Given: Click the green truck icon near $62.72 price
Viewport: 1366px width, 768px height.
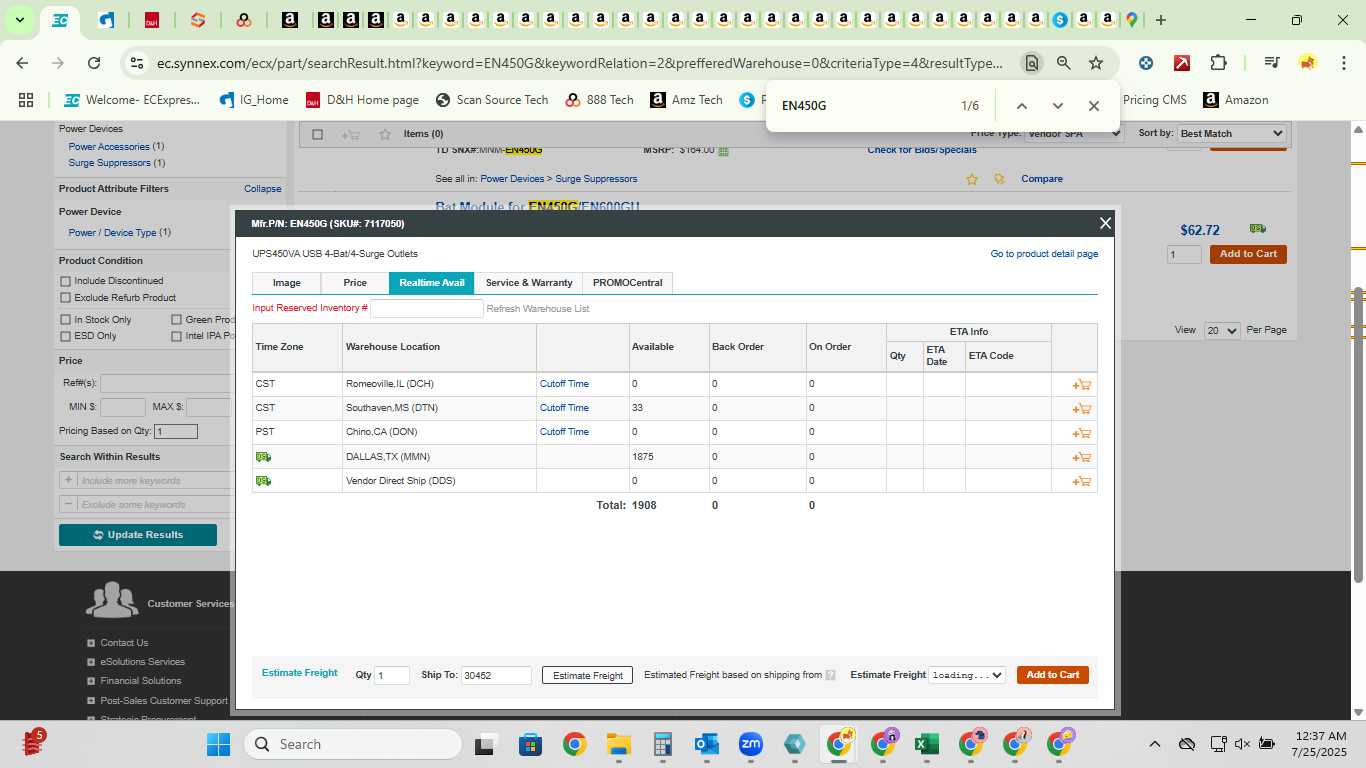Looking at the screenshot, I should [1258, 229].
